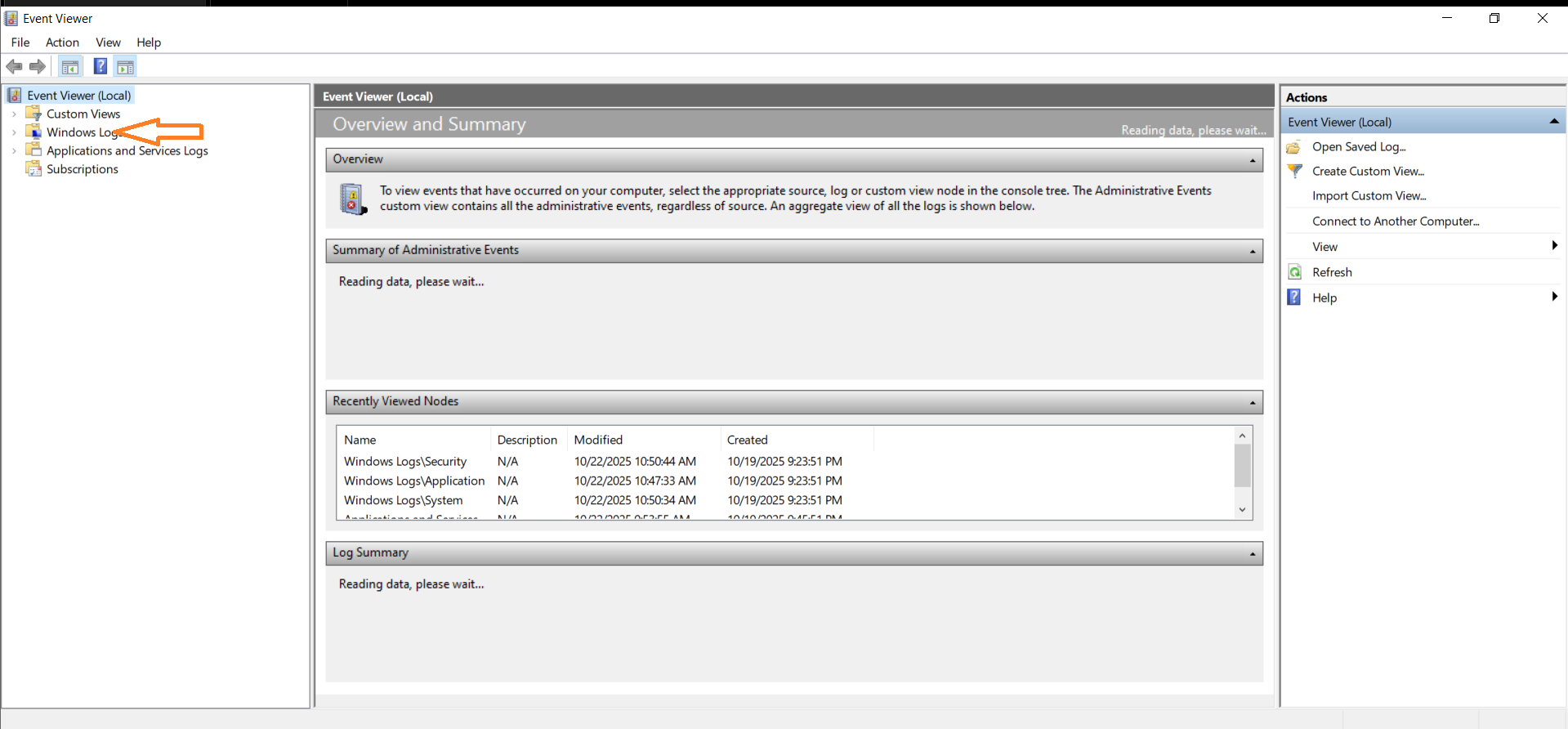Click Show/Hide Console Tree toolbar icon
The height and width of the screenshot is (729, 1568).
pyautogui.click(x=70, y=67)
